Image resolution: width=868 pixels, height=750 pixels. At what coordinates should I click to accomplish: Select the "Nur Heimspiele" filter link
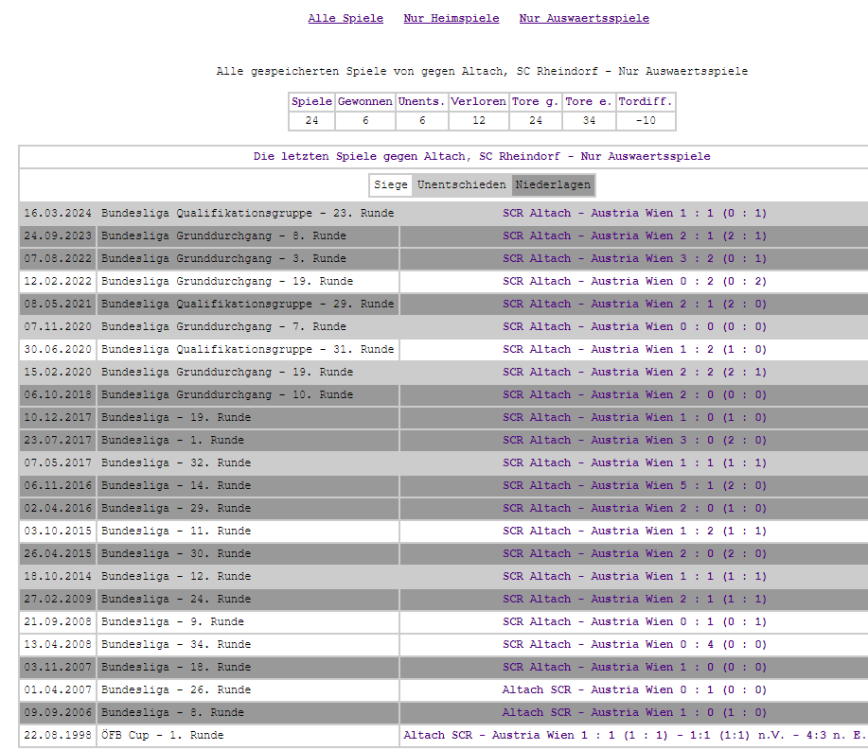coord(451,18)
